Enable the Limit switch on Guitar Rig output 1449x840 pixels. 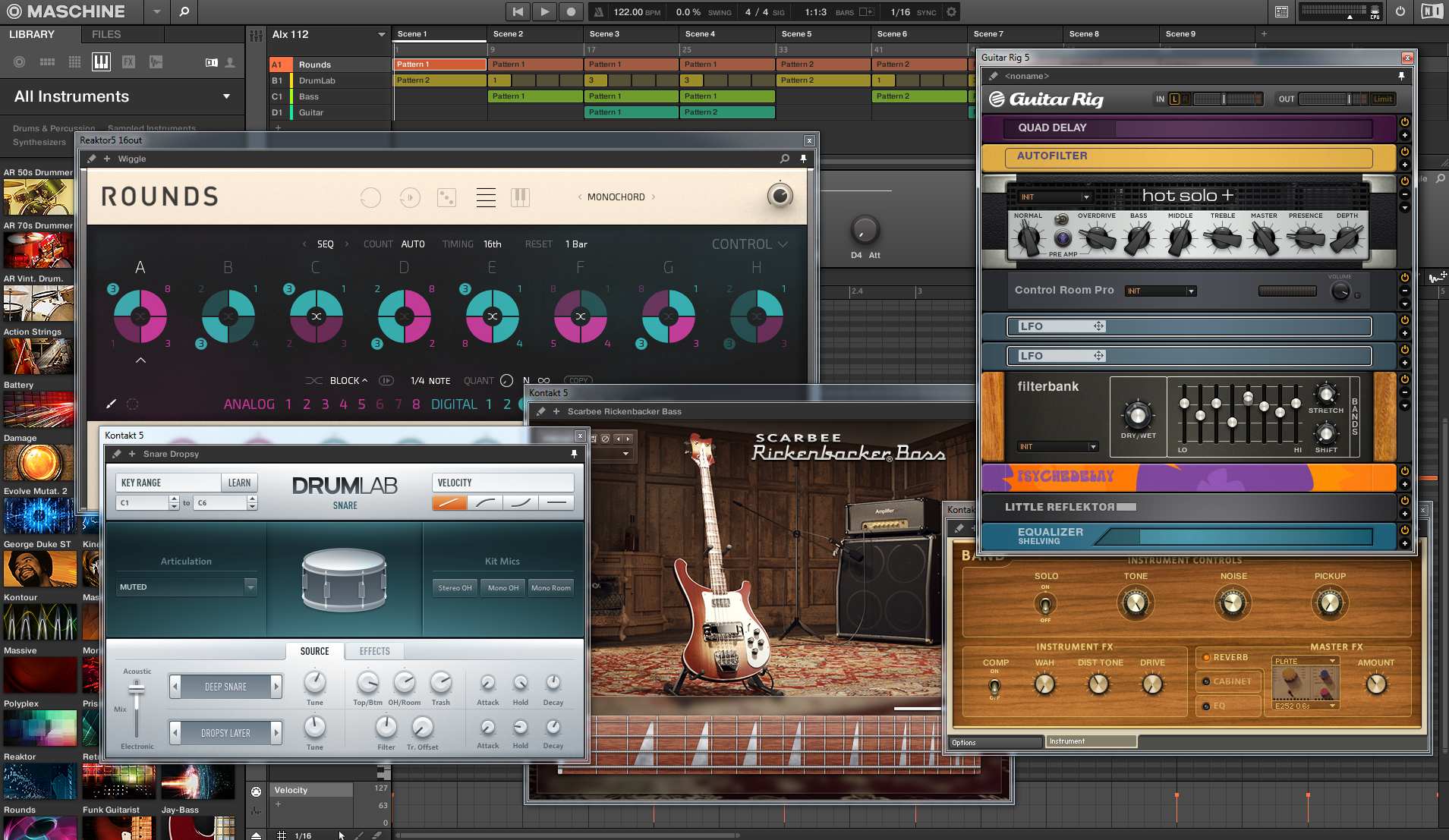tap(1382, 99)
